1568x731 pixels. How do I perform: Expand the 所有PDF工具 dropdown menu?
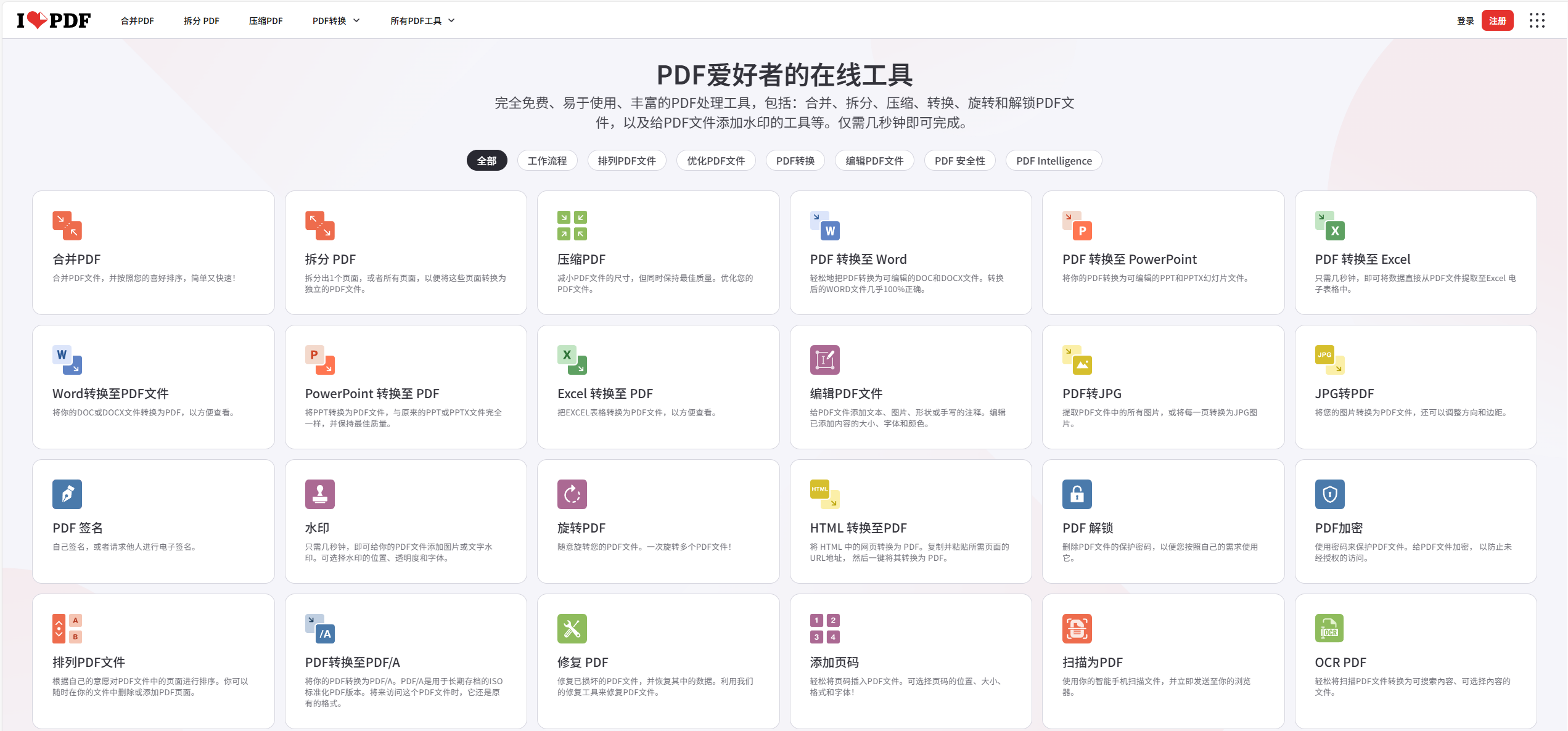point(422,21)
